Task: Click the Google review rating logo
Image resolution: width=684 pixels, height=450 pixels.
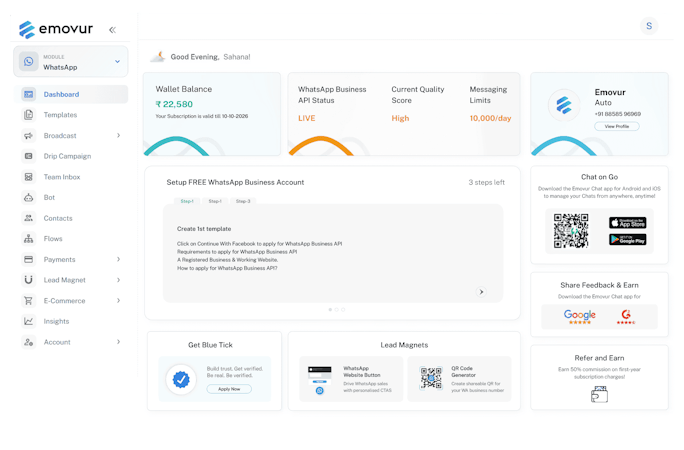Action: 580,316
